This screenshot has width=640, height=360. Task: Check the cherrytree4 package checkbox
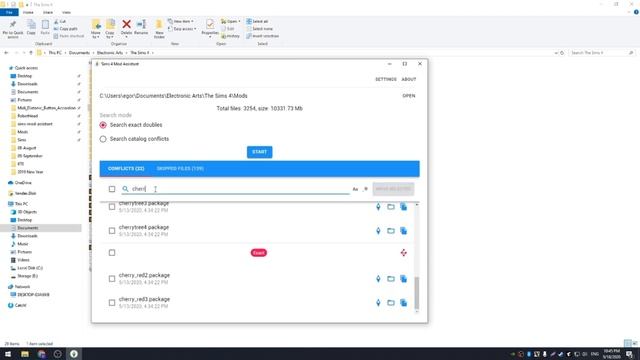pyautogui.click(x=112, y=231)
